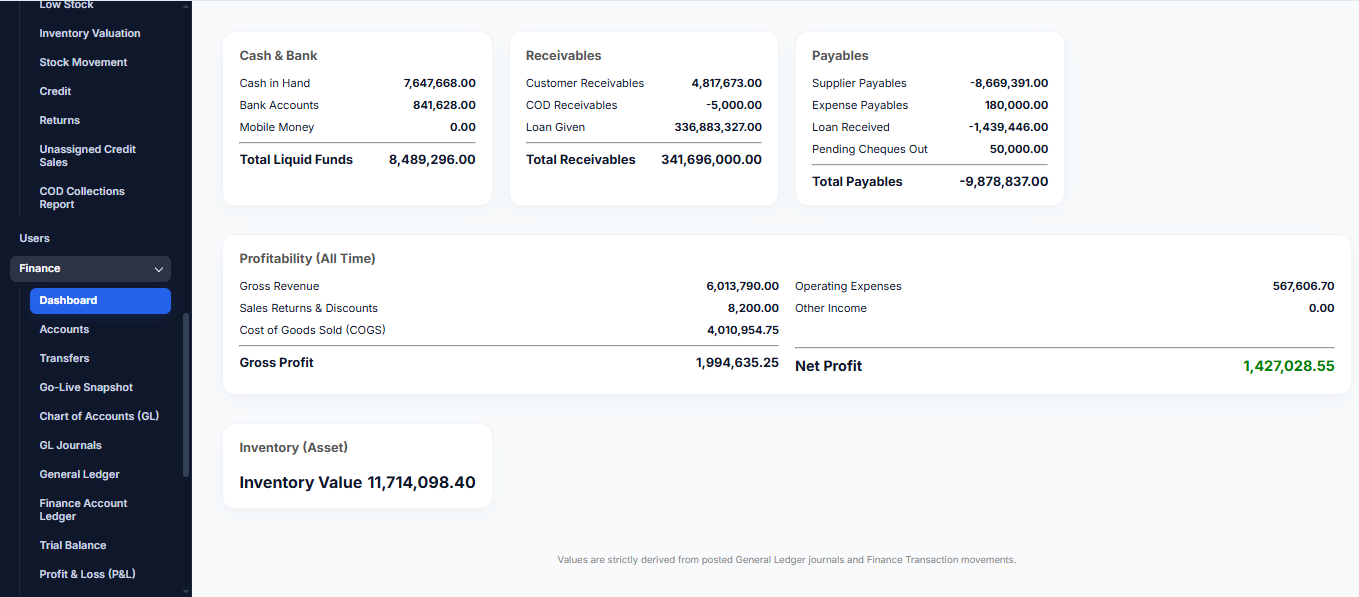Select the Finance menu header
1359x597 pixels.
pos(90,268)
